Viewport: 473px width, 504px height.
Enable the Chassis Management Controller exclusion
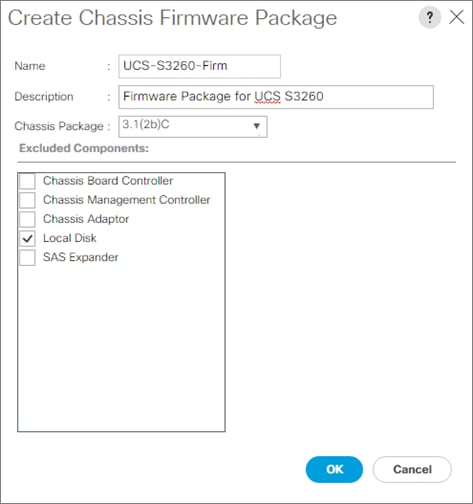pyautogui.click(x=27, y=200)
